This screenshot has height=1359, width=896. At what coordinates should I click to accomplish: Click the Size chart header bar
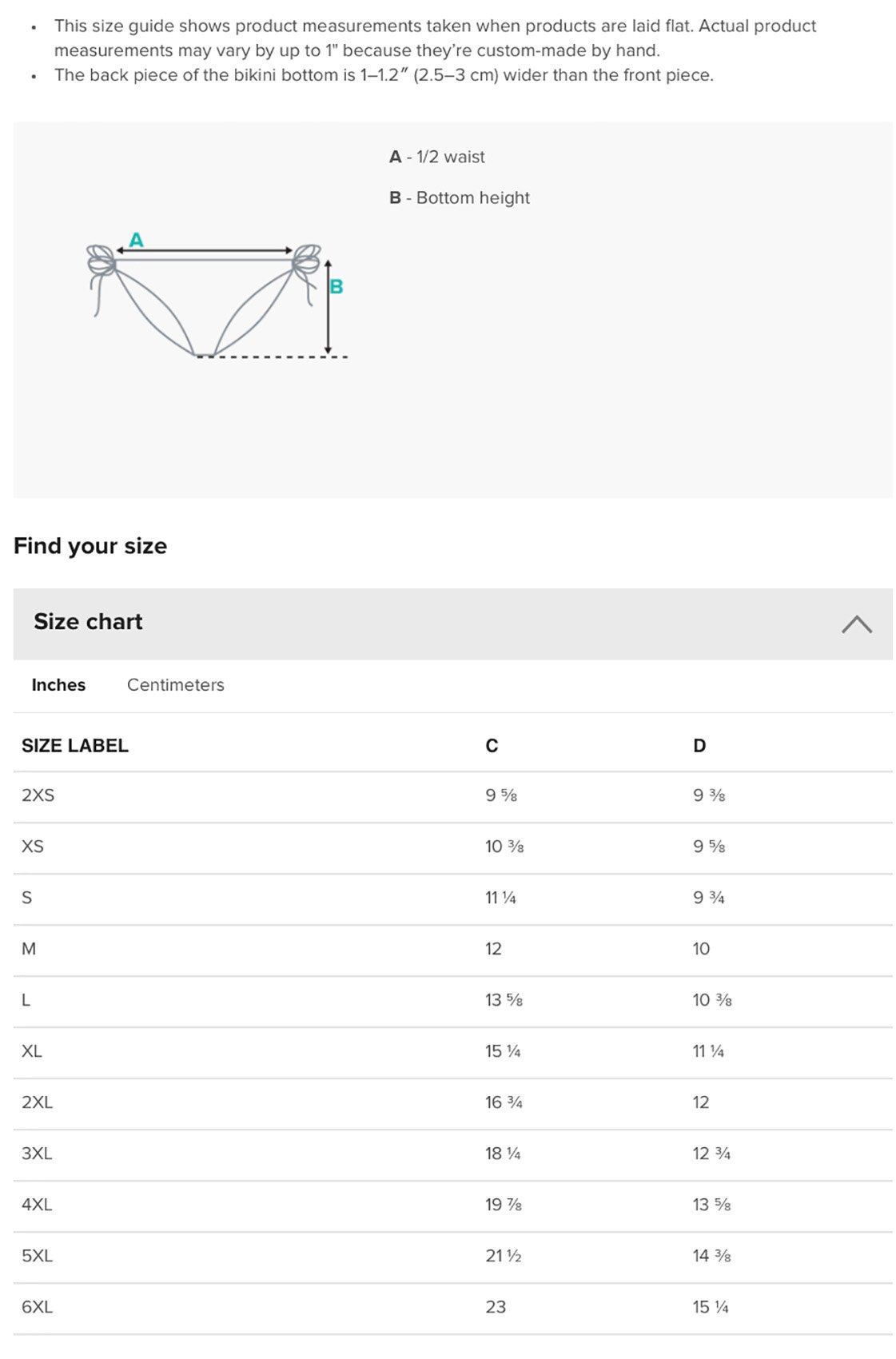click(x=453, y=624)
